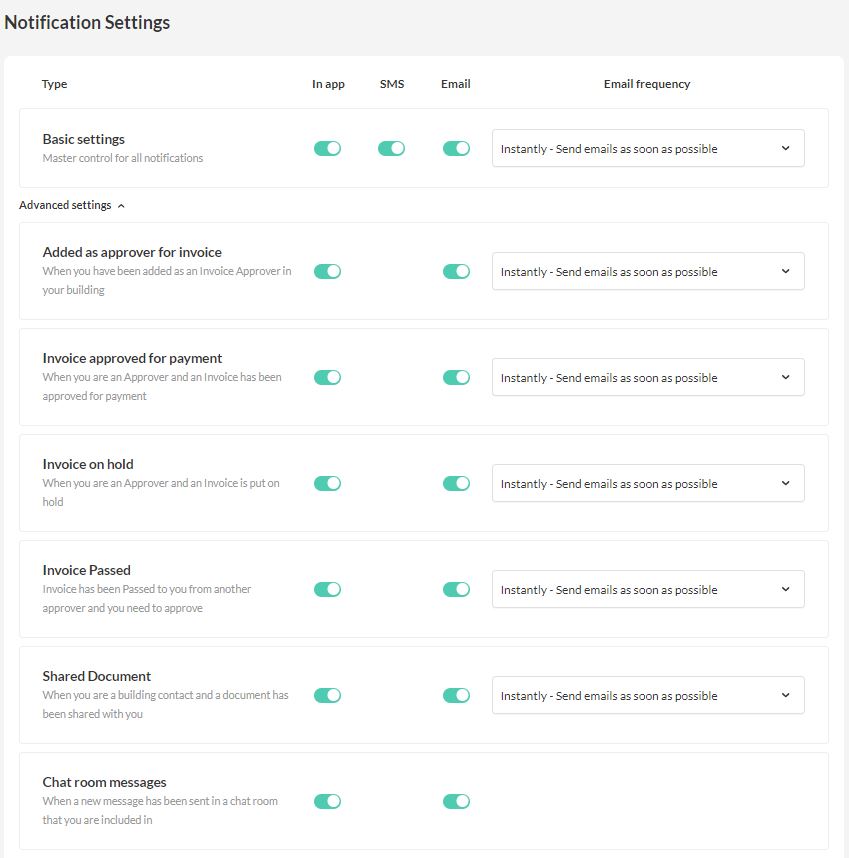Open email frequency for Shared Document
The height and width of the screenshot is (858, 849).
point(648,695)
